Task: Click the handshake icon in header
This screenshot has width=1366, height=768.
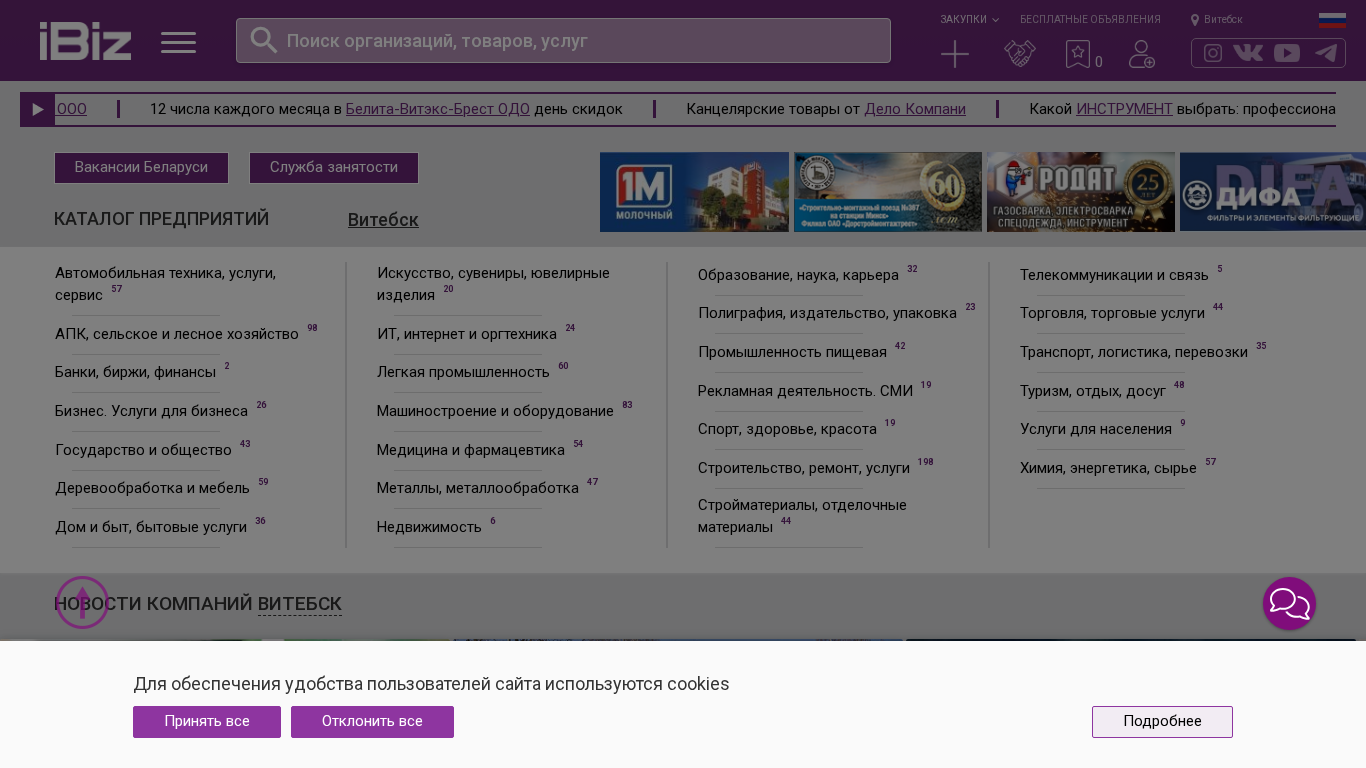Action: 1019,54
